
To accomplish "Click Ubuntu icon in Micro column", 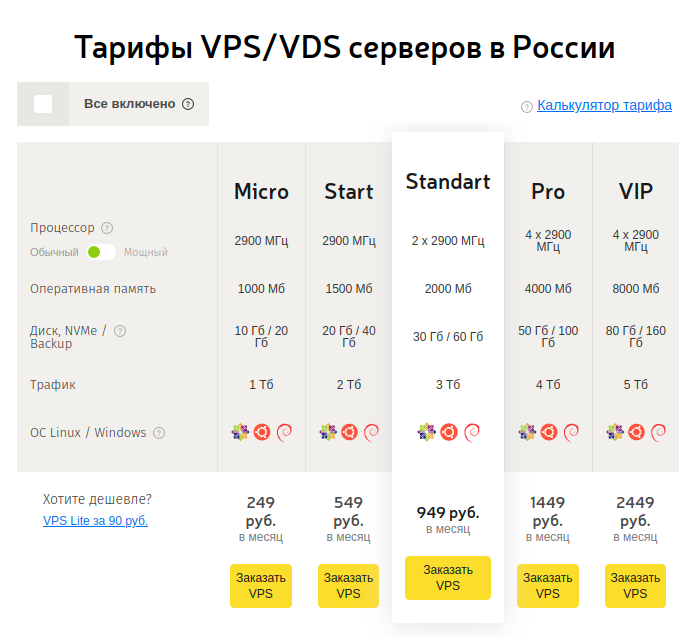I will coord(262,432).
